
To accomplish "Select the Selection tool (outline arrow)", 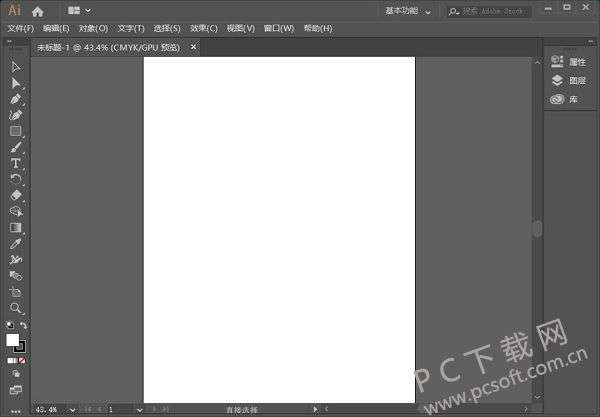I will (15, 67).
